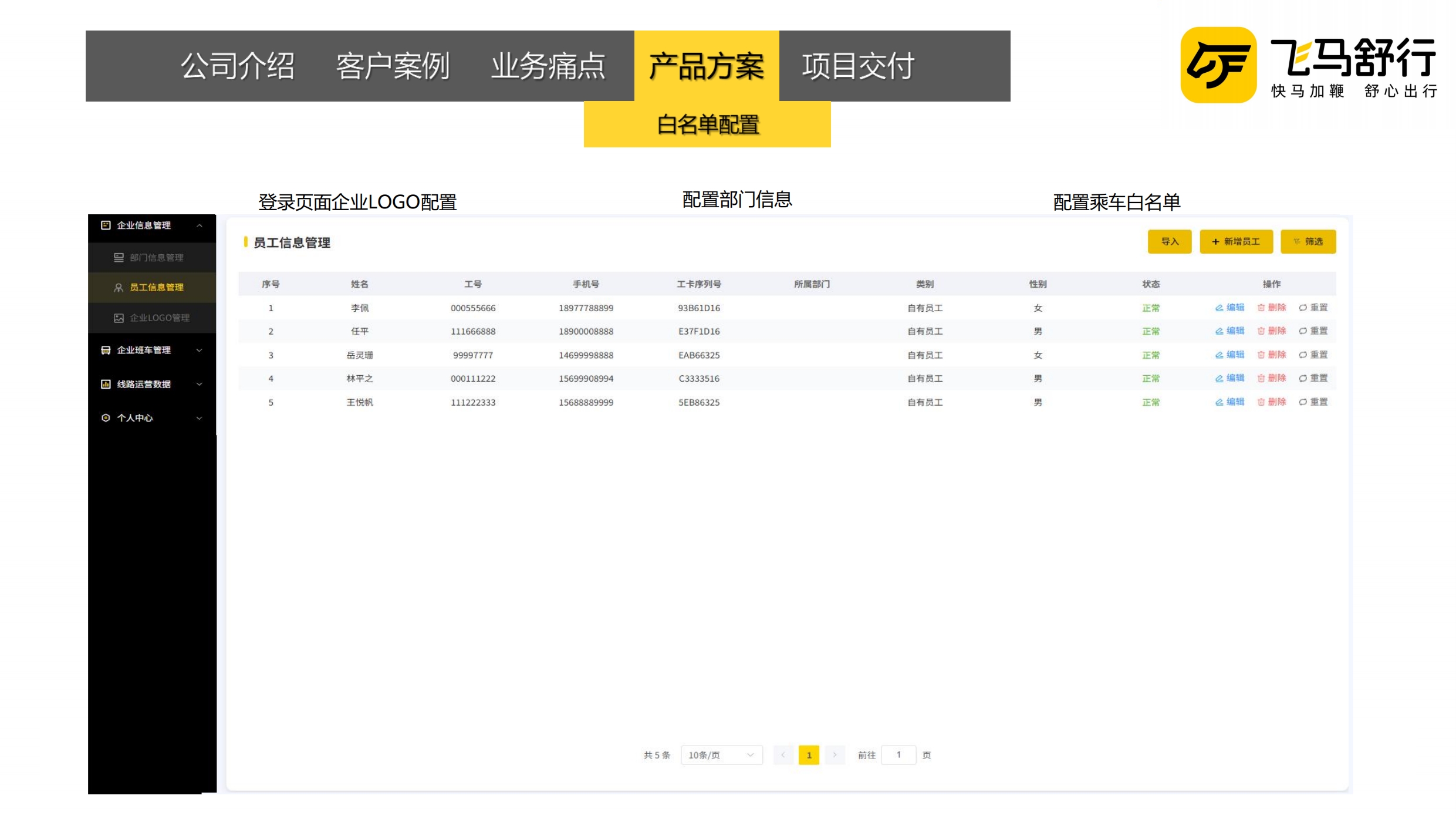Click card serial E37F1D16
Image resolution: width=1456 pixels, height=819 pixels.
click(699, 332)
